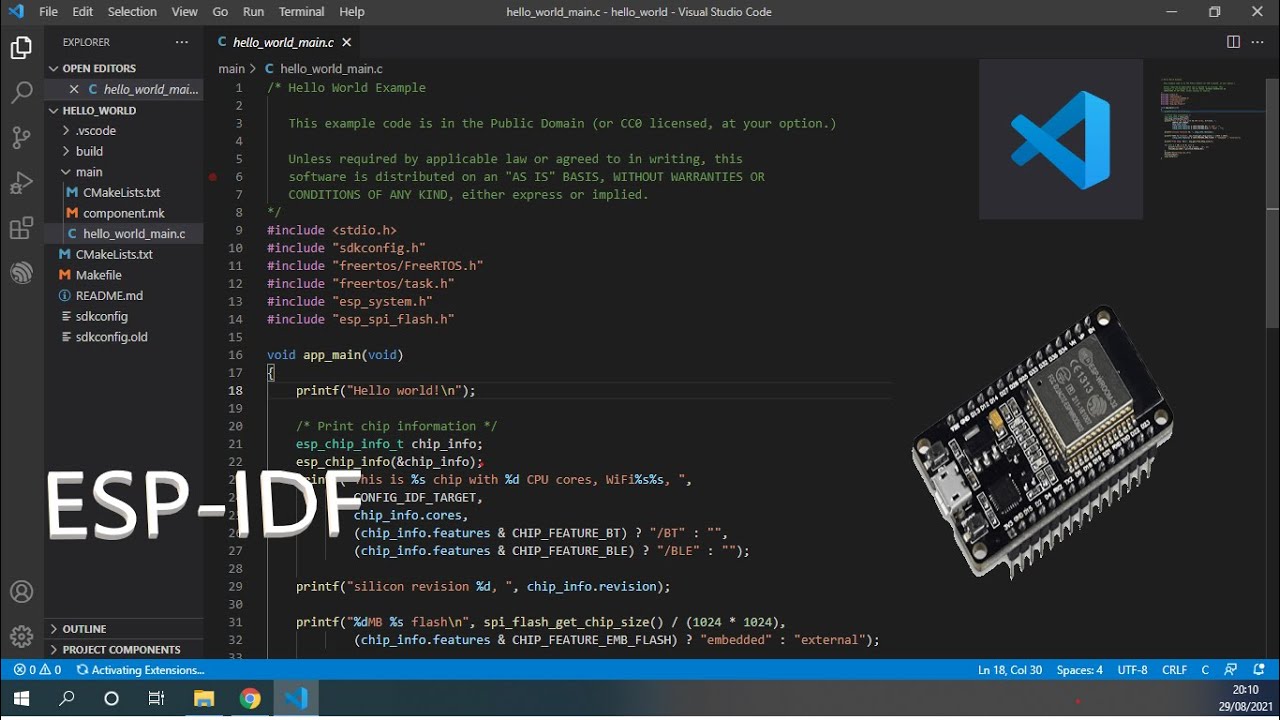The height and width of the screenshot is (720, 1280).
Task: Open the Extensions view
Action: point(21,228)
